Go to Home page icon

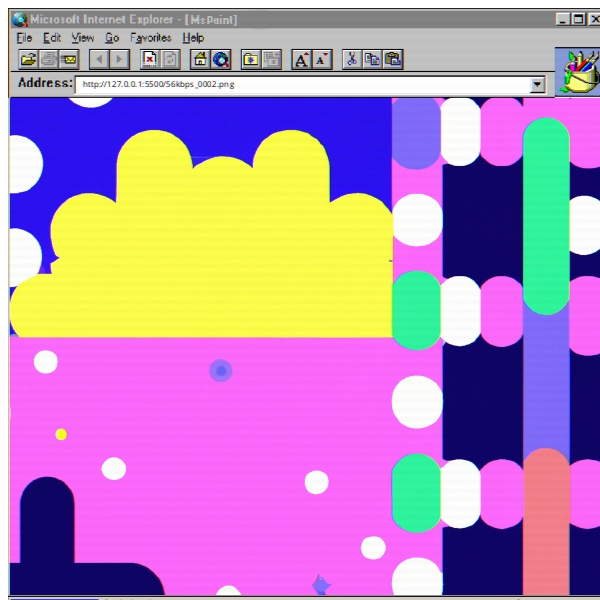tap(200, 60)
